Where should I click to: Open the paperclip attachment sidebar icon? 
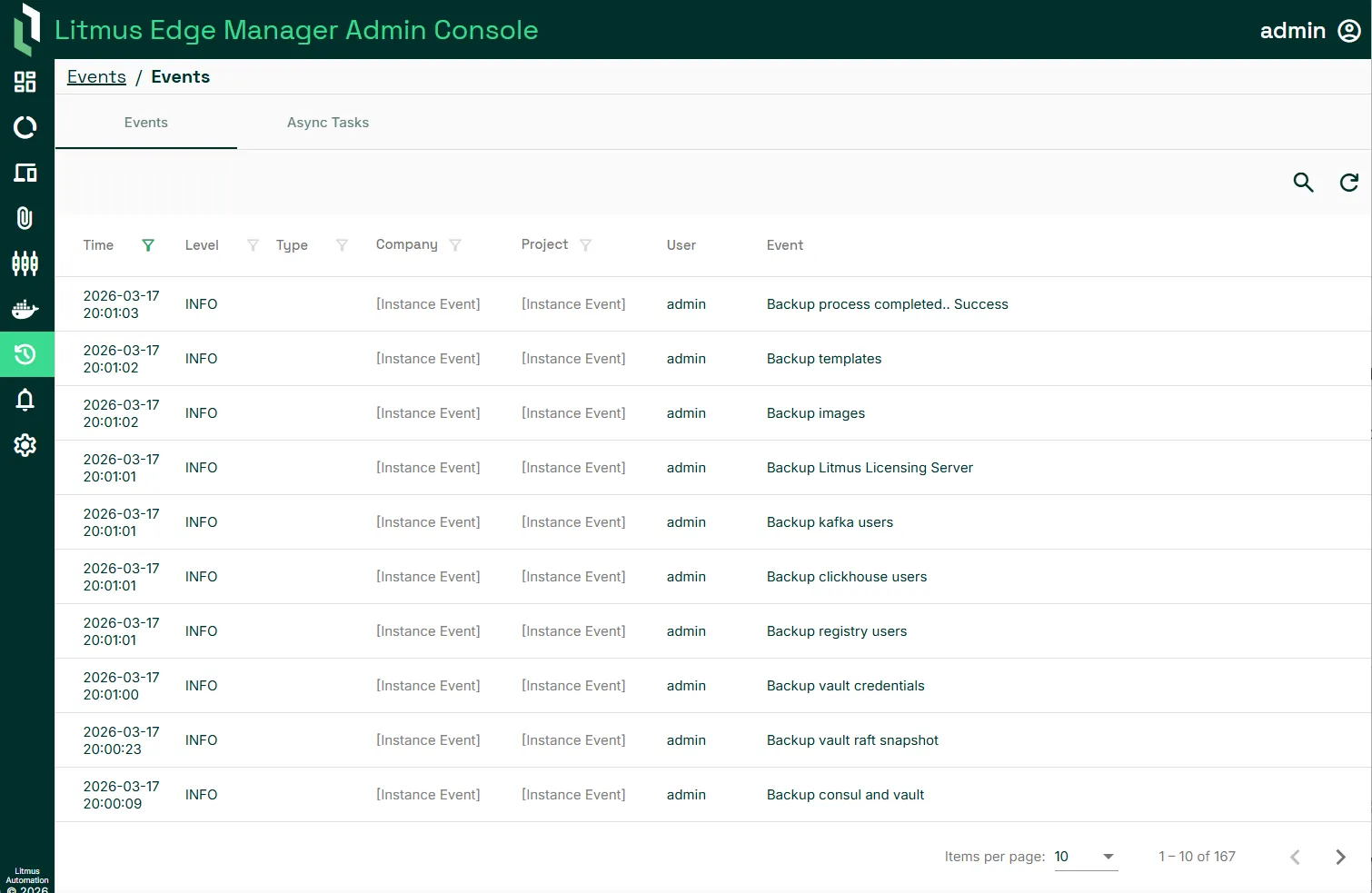pyautogui.click(x=25, y=218)
